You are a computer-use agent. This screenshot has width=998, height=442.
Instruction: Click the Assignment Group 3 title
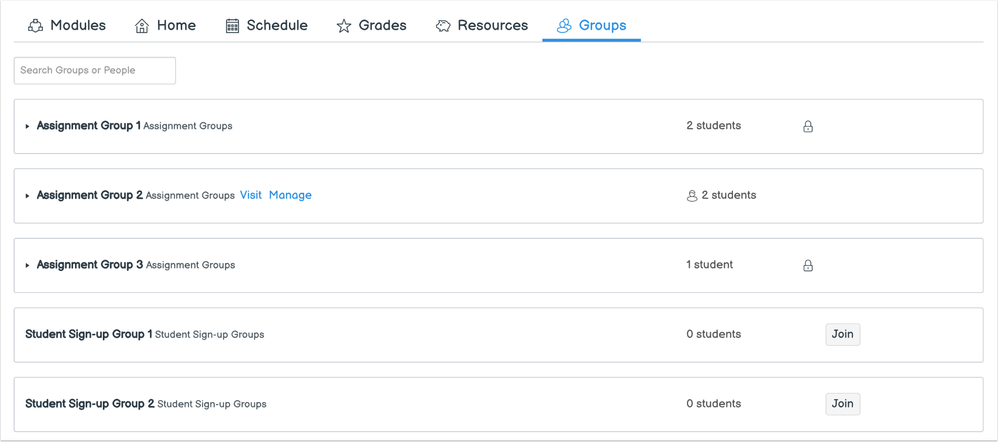coord(90,264)
